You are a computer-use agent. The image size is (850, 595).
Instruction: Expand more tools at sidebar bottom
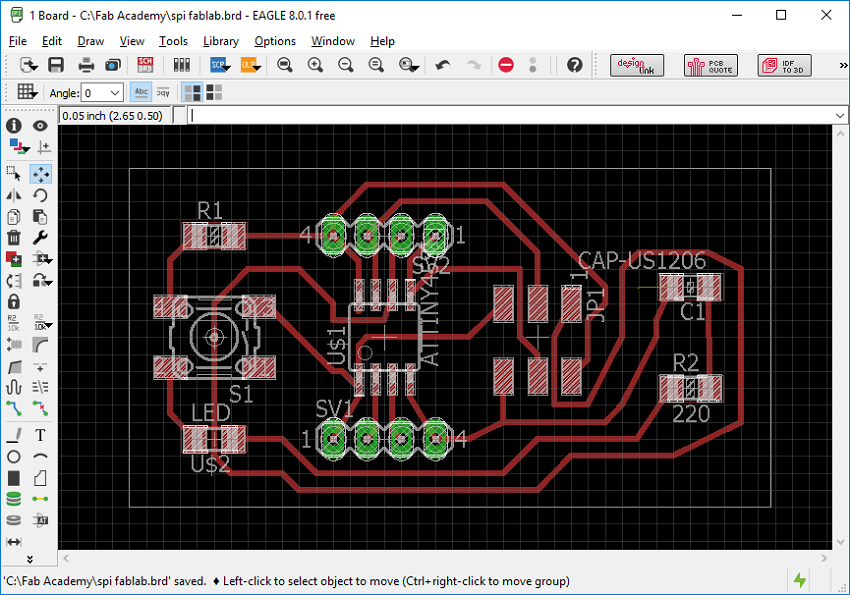(29, 559)
